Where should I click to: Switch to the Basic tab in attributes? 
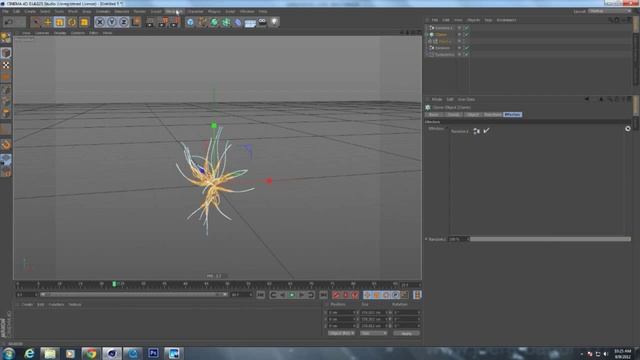click(433, 115)
